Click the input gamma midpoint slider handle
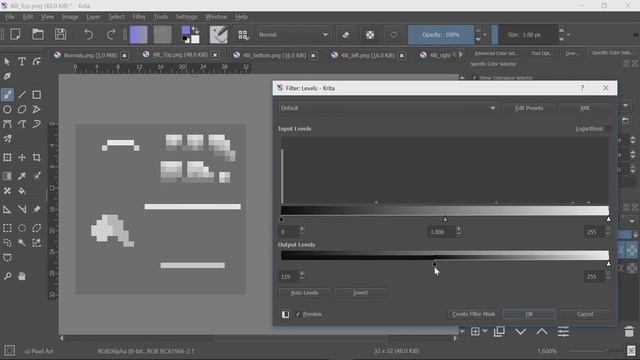This screenshot has width=640, height=360. (x=445, y=219)
